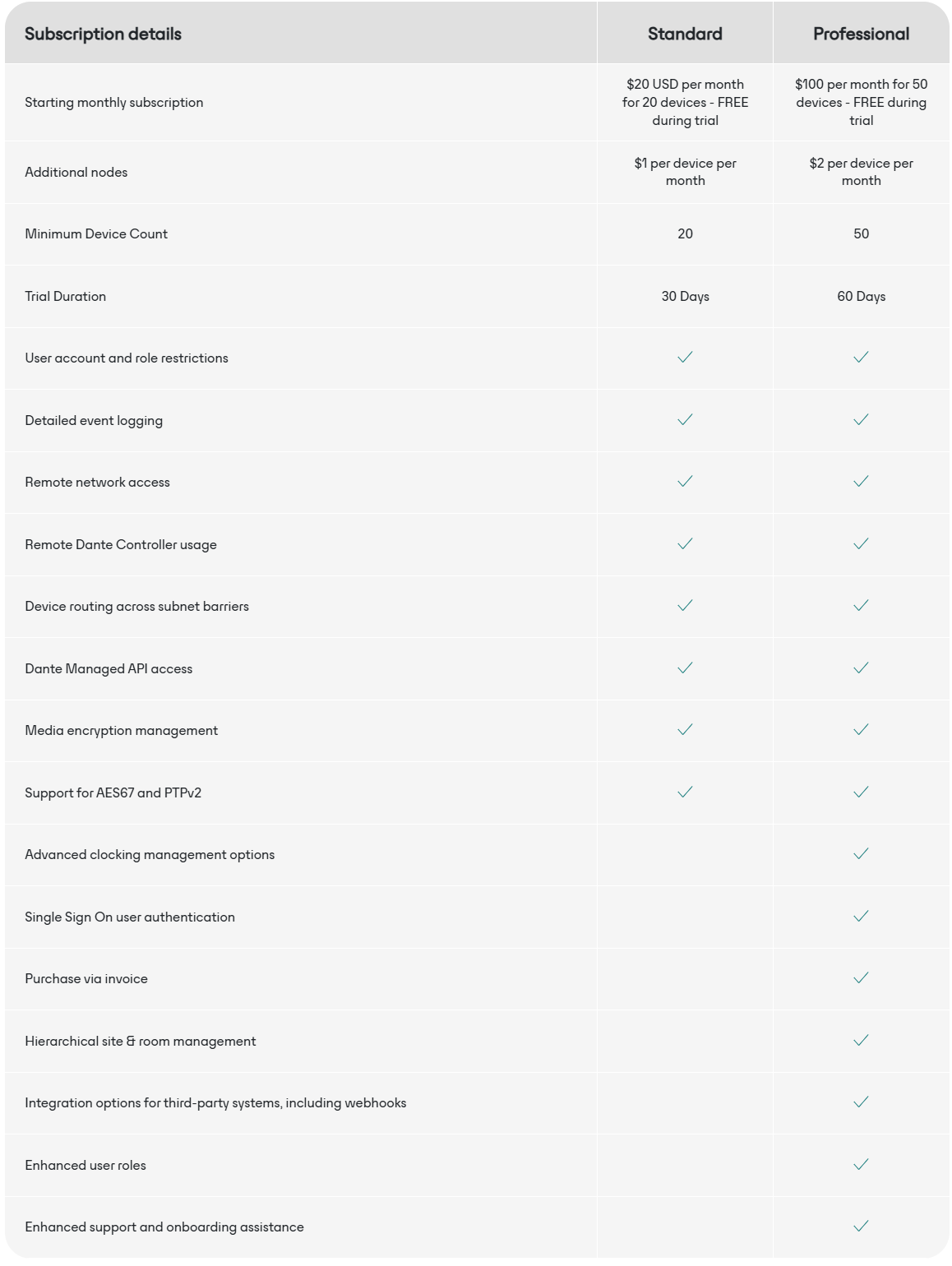Viewport: 952px width, 1266px height.
Task: Click the $20 USD per month Standard price
Action: pos(685,102)
